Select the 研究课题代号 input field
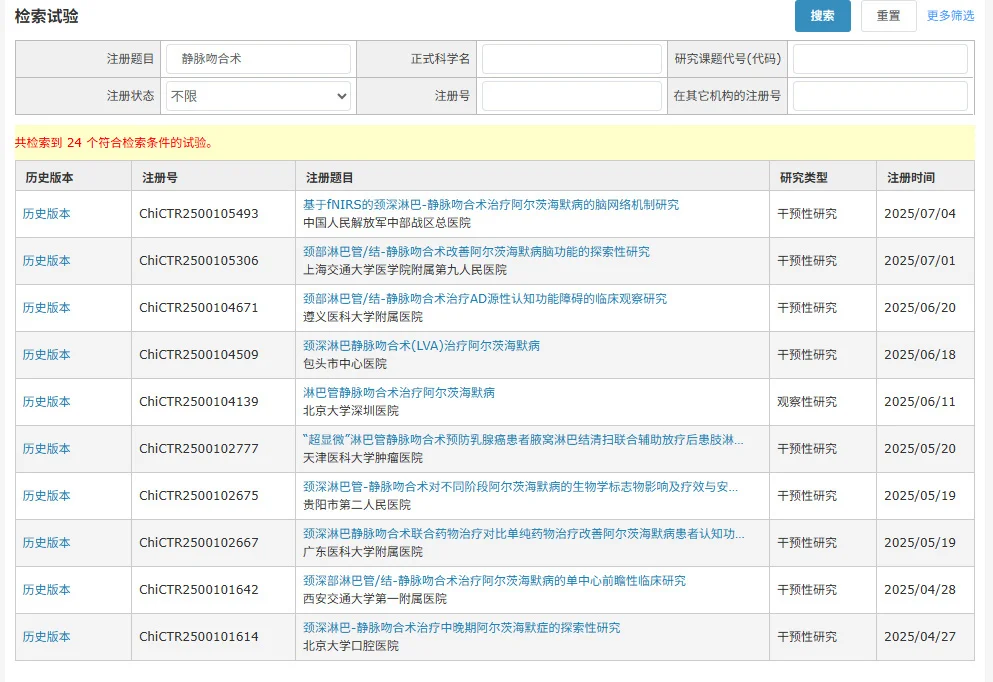 click(x=879, y=59)
